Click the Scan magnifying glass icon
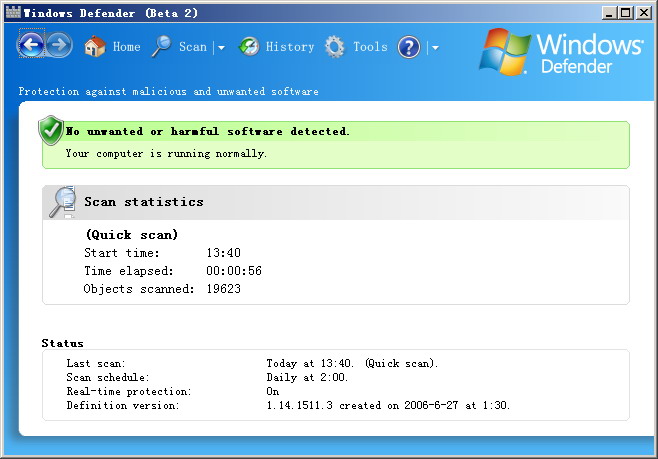Image resolution: width=658 pixels, height=459 pixels. [x=162, y=46]
